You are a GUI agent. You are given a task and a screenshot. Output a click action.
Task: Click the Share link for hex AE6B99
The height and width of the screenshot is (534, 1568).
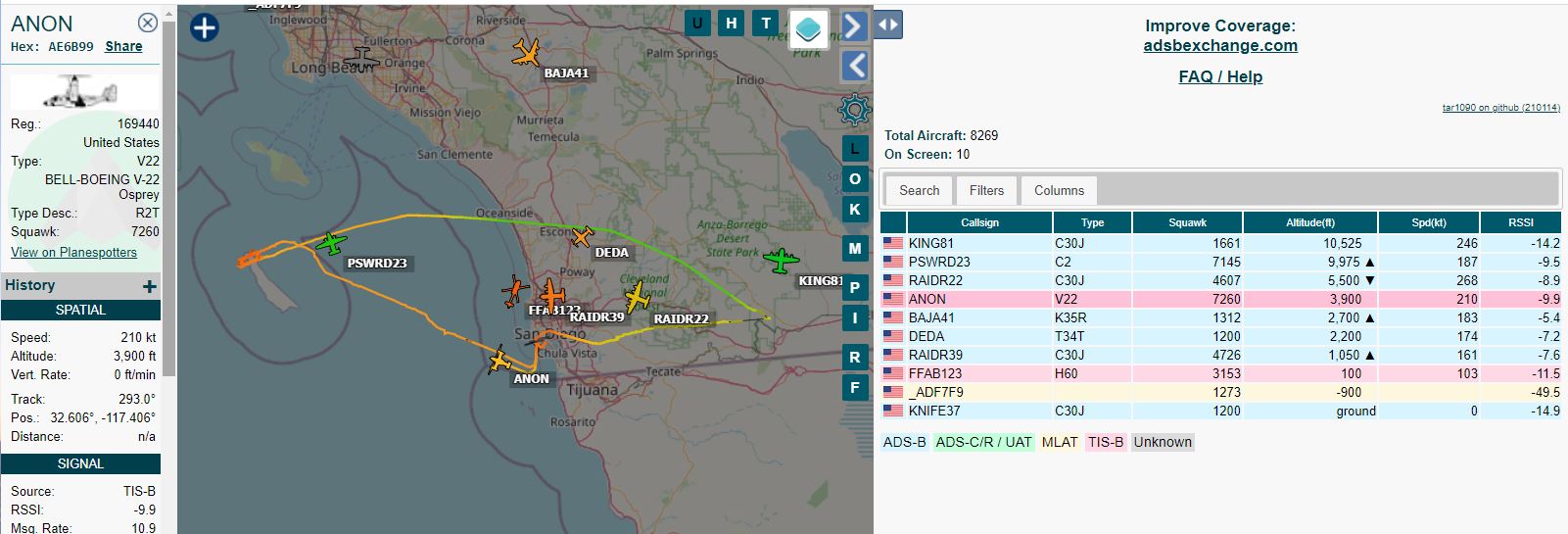point(123,46)
